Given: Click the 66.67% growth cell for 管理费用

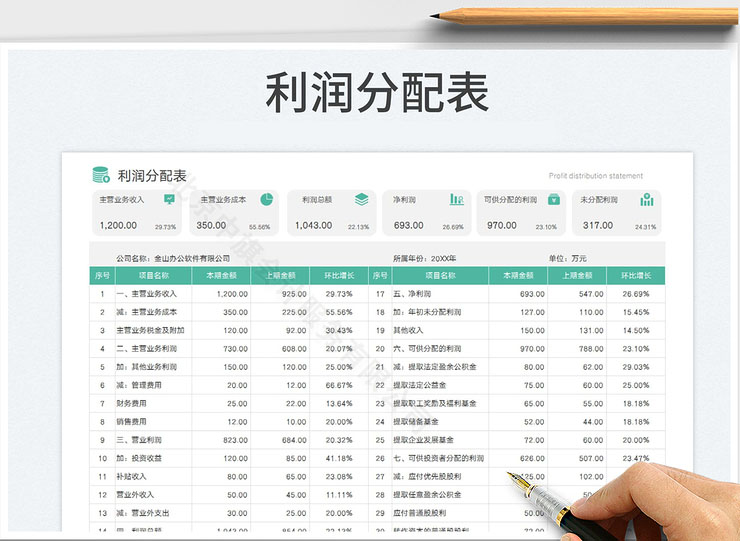Looking at the screenshot, I should [339, 385].
